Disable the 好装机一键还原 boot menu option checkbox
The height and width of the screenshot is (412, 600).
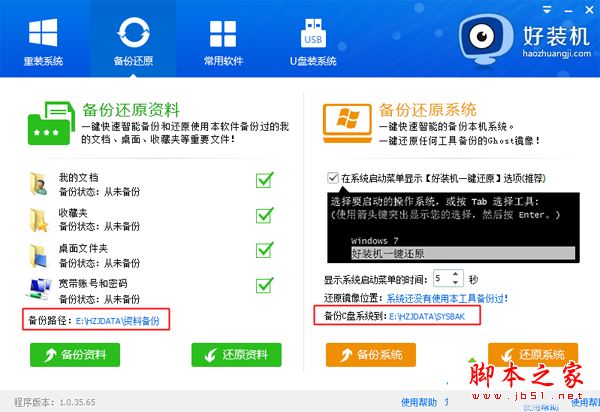(333, 178)
